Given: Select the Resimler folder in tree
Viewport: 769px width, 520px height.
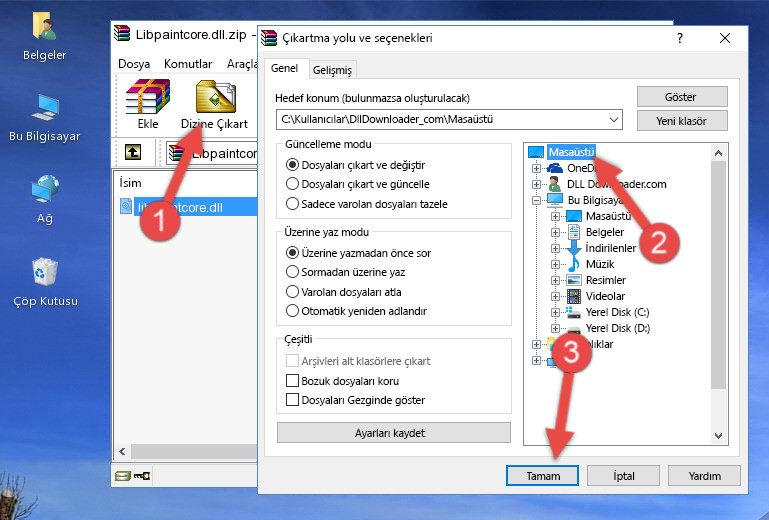Looking at the screenshot, I should click(606, 280).
